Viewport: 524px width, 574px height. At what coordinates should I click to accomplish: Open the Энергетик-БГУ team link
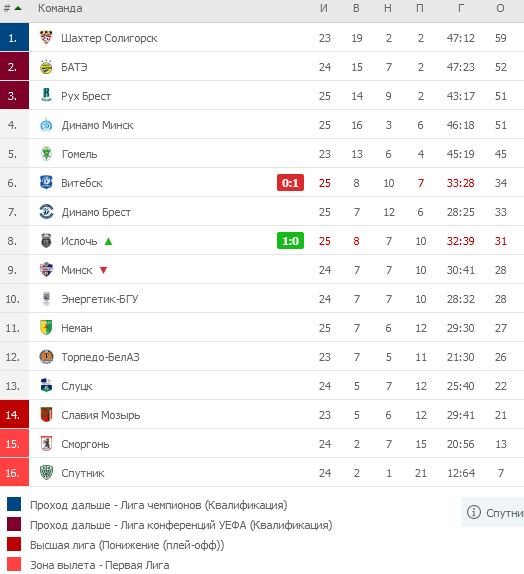tap(100, 299)
